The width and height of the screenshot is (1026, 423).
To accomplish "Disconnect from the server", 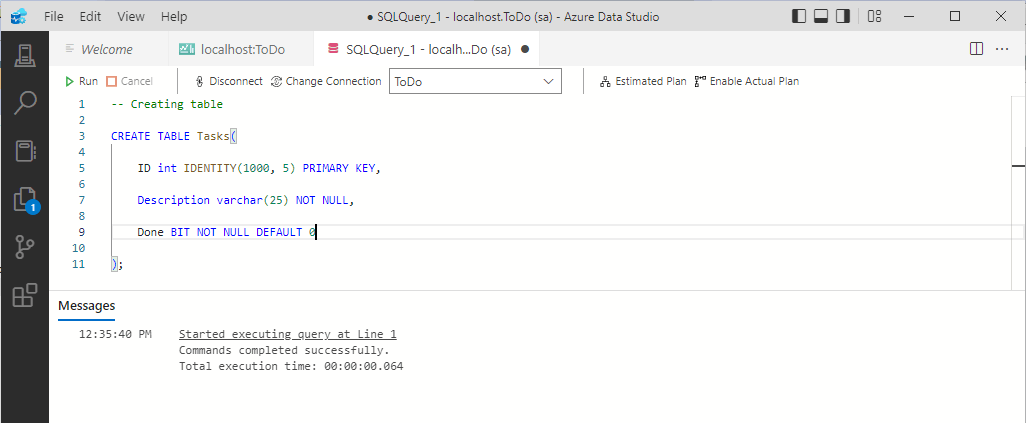I will point(230,81).
